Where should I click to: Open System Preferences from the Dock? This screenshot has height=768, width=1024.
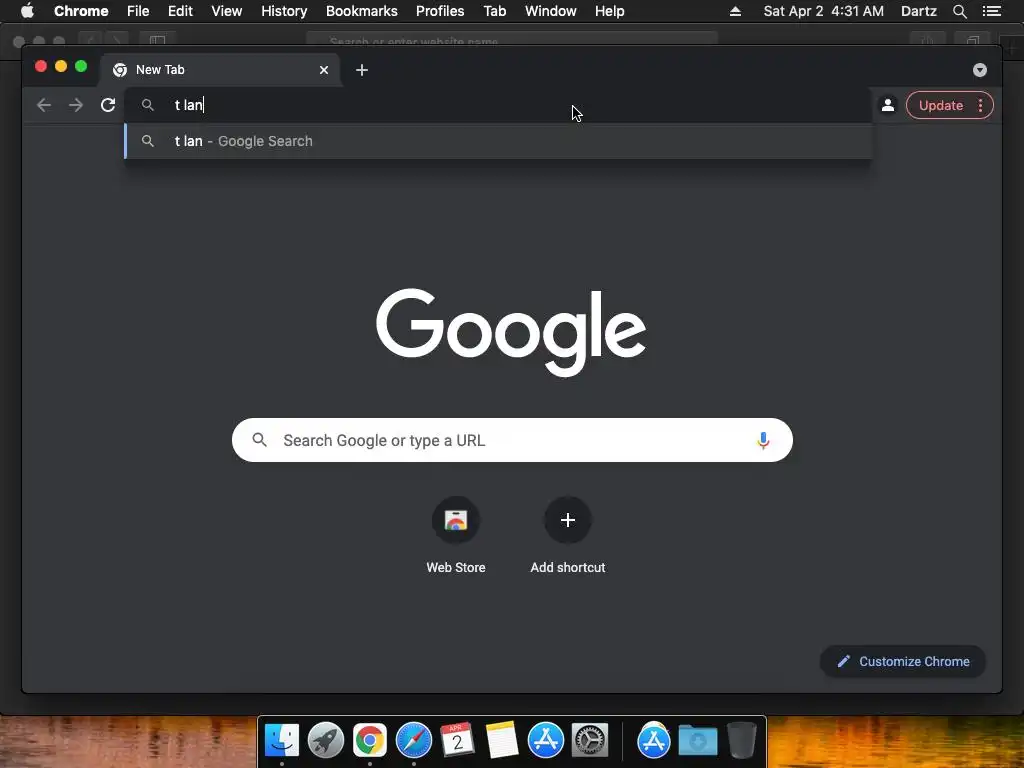[590, 741]
